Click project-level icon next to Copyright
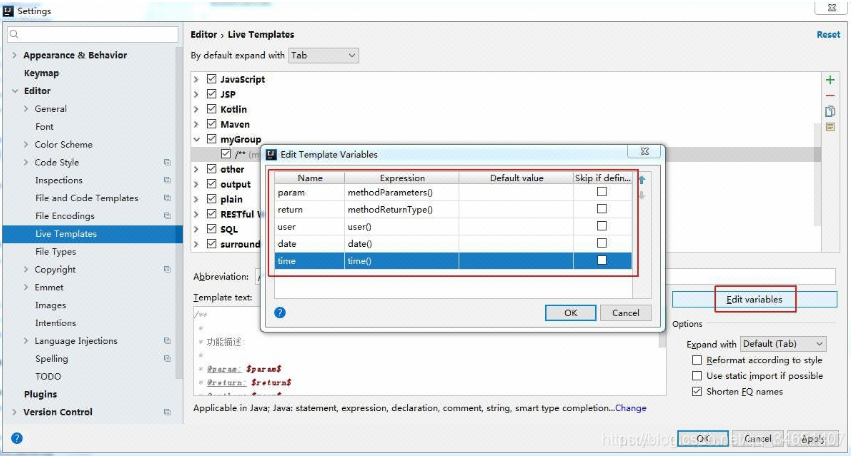 (167, 269)
